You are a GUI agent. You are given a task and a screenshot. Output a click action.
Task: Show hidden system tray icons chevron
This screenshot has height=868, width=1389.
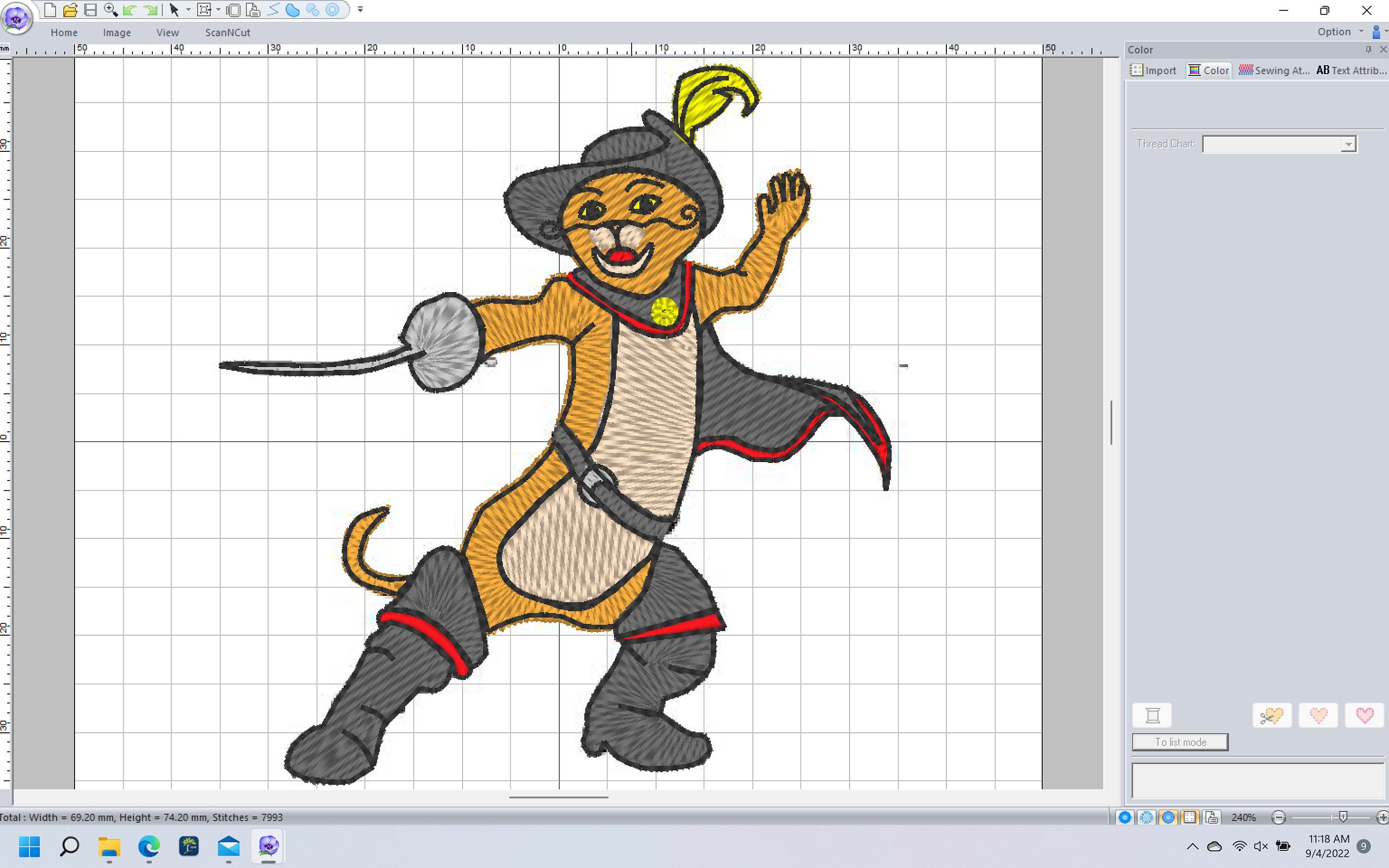point(1192,846)
